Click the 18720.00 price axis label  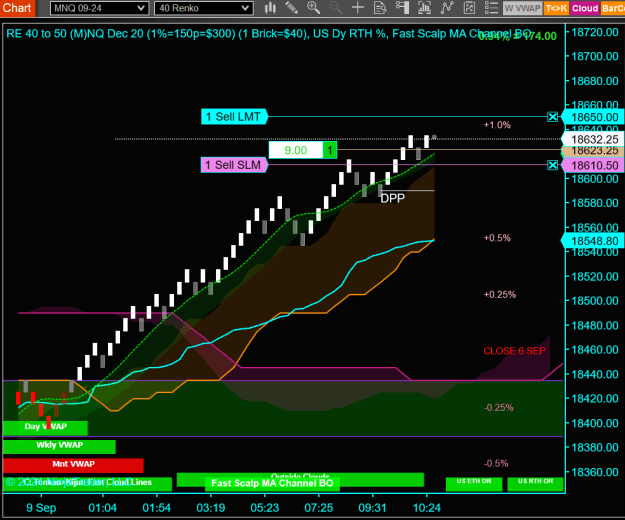595,32
